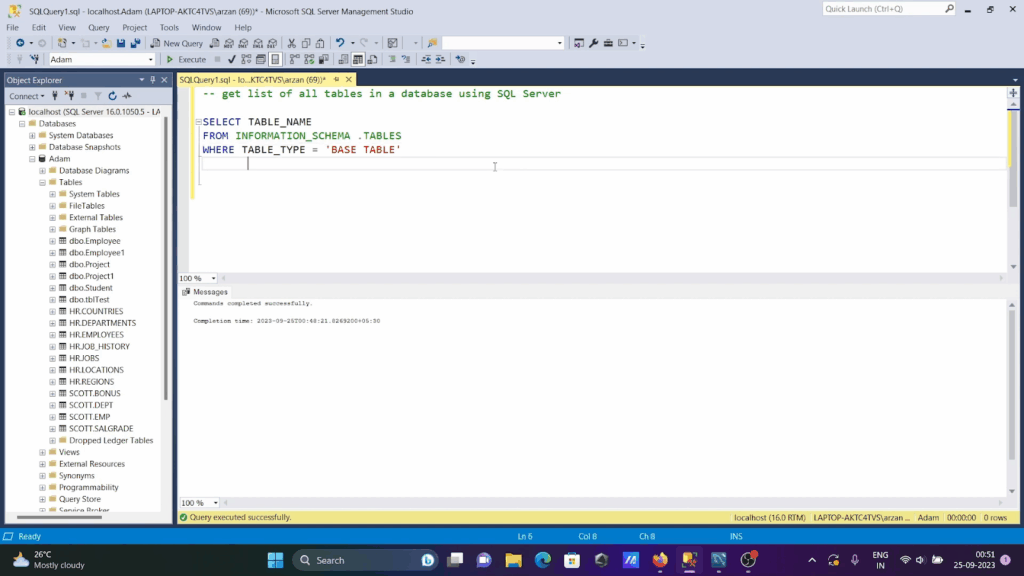Viewport: 1024px width, 576px height.
Task: Click the Activity Monitor icon in Object Explorer
Action: pos(127,96)
